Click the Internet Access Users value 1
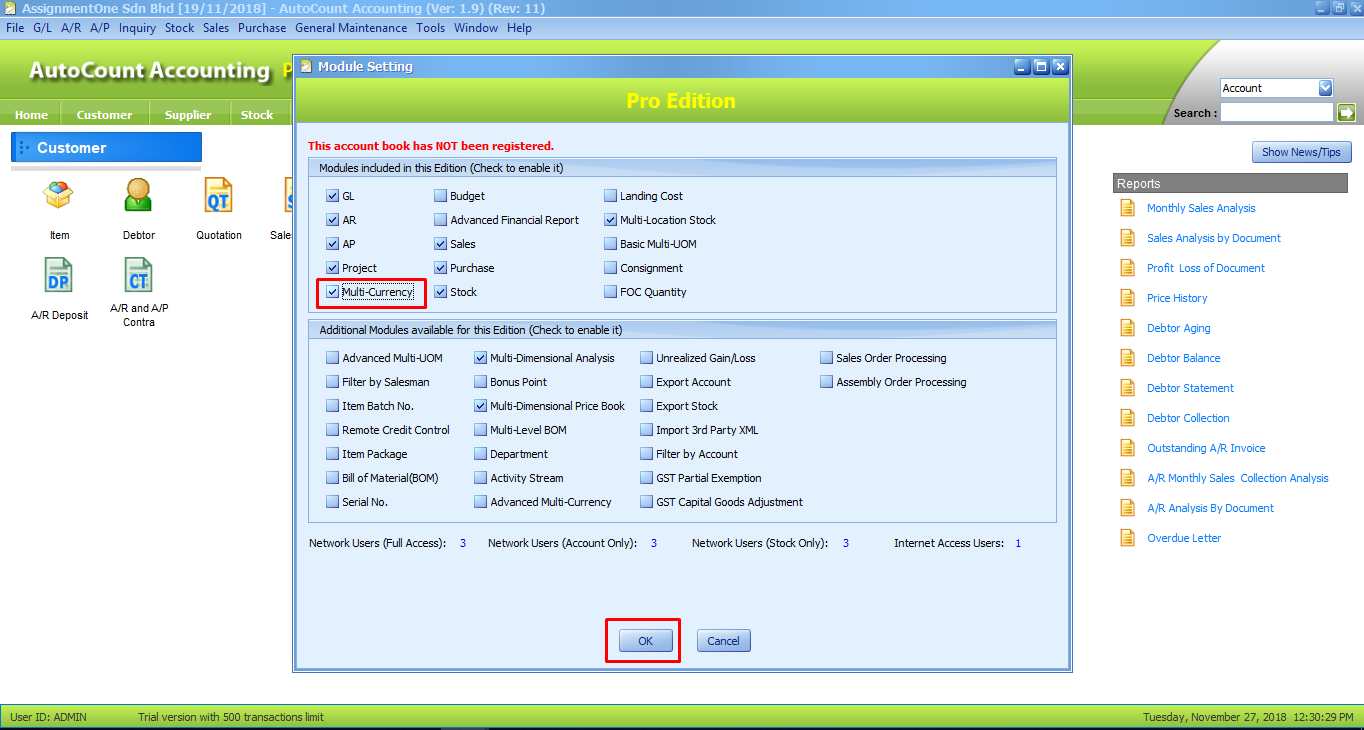The width and height of the screenshot is (1364, 730). click(x=1018, y=543)
